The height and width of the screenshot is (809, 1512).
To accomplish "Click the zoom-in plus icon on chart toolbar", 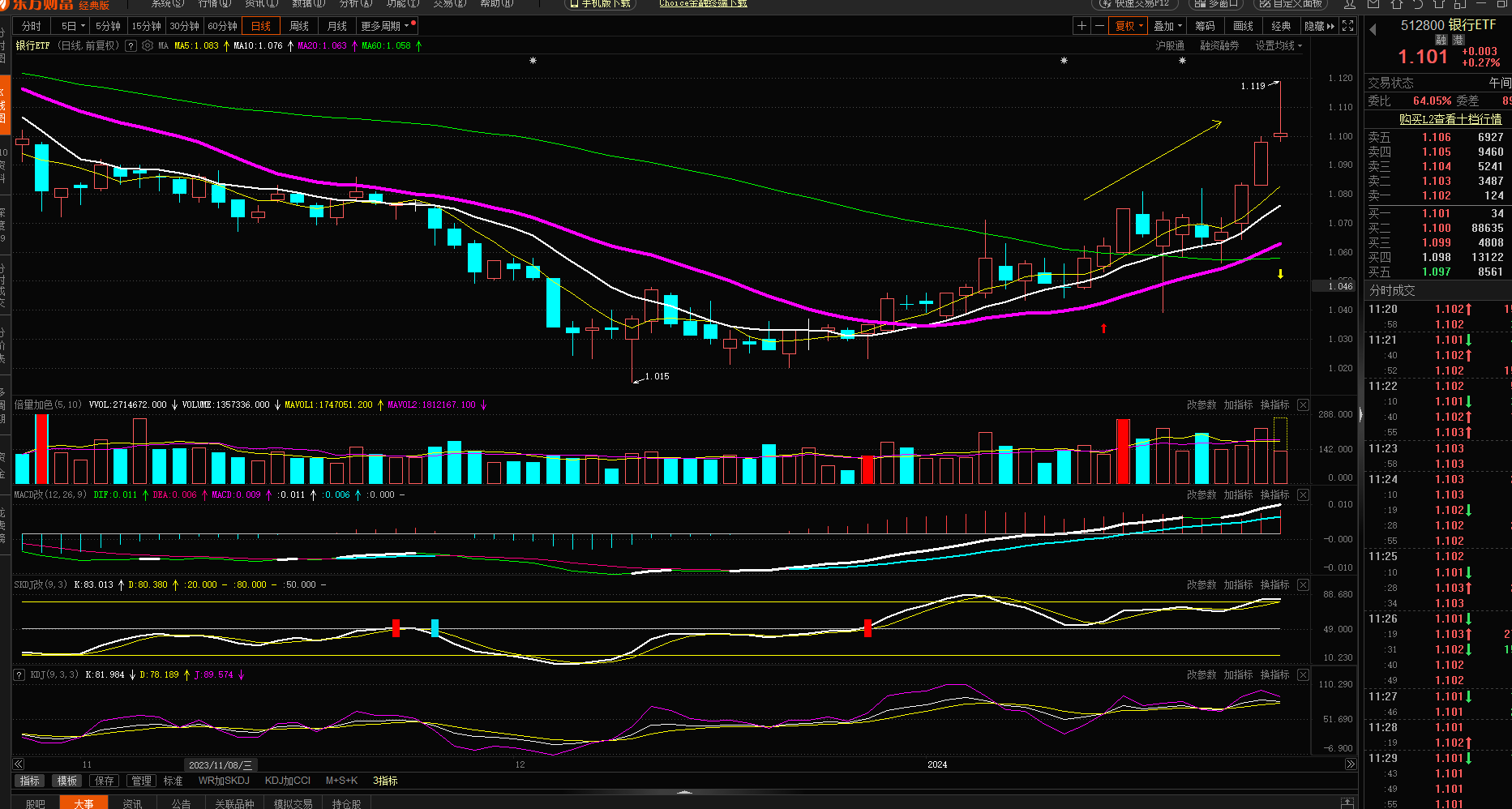I will click(1082, 26).
